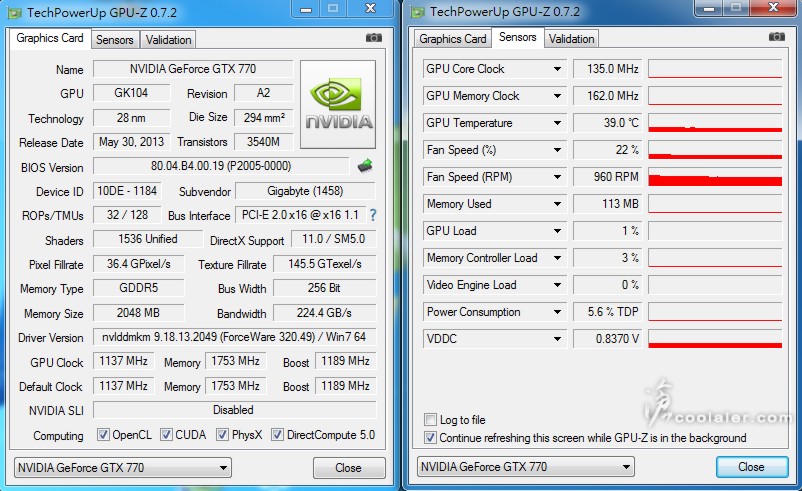Click the 135.0 MHz core clock value
The width and height of the screenshot is (802, 491).
tap(608, 69)
